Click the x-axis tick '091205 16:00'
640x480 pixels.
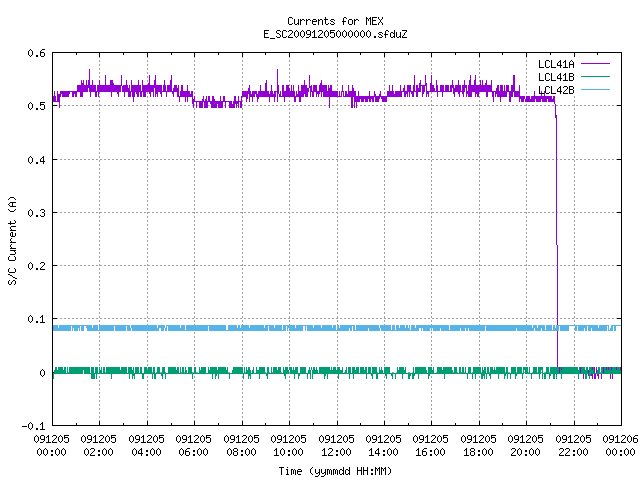point(430,446)
